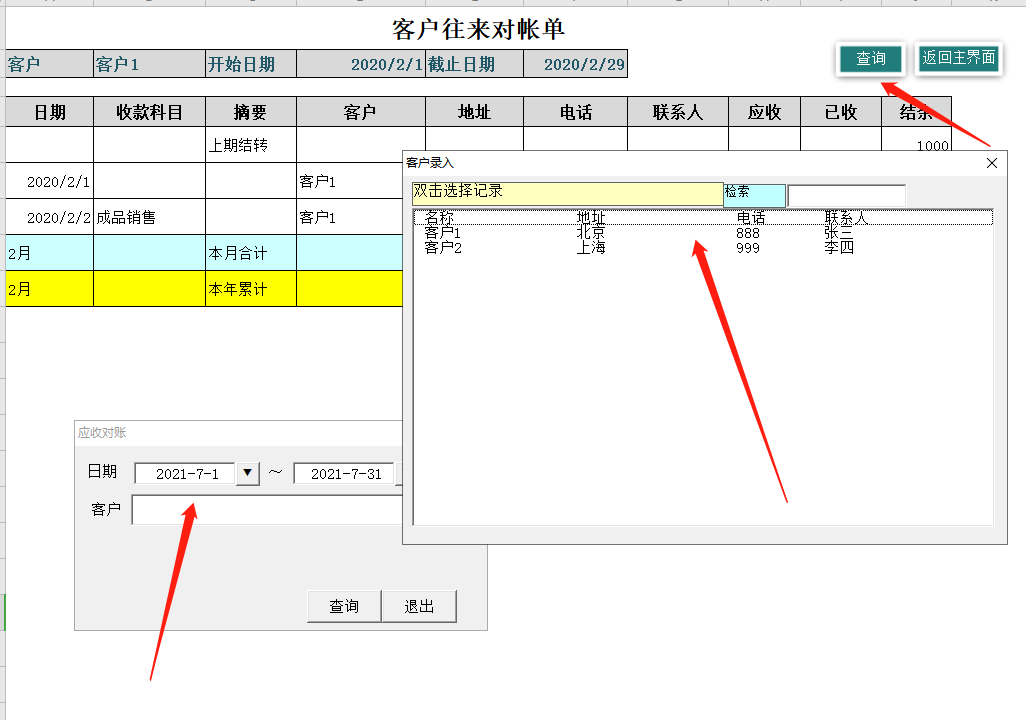This screenshot has height=720, width=1026.
Task: Select the 本月合计 cell
Action: point(251,253)
